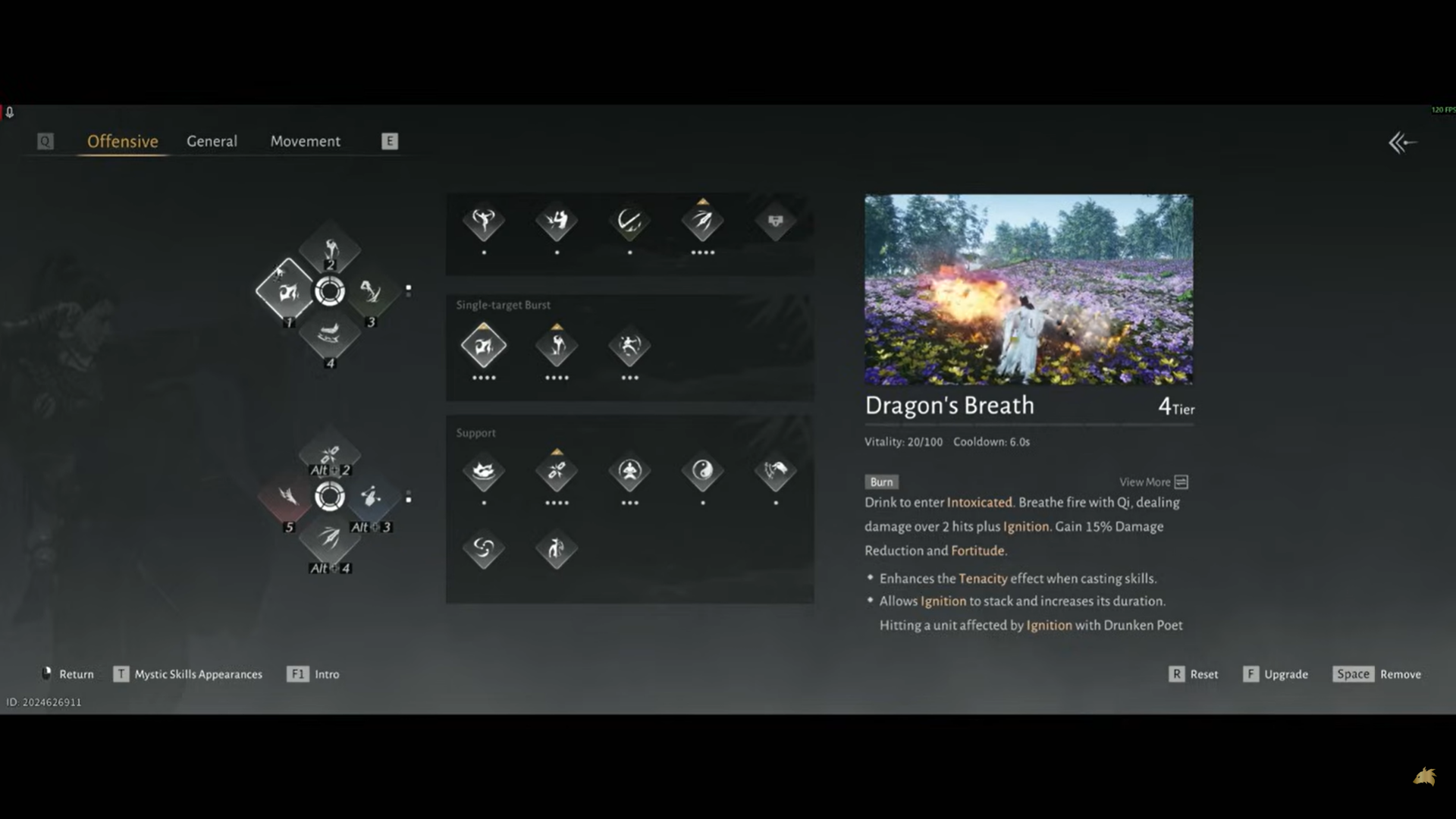Select the crescent slash skill in top row

pos(629,221)
